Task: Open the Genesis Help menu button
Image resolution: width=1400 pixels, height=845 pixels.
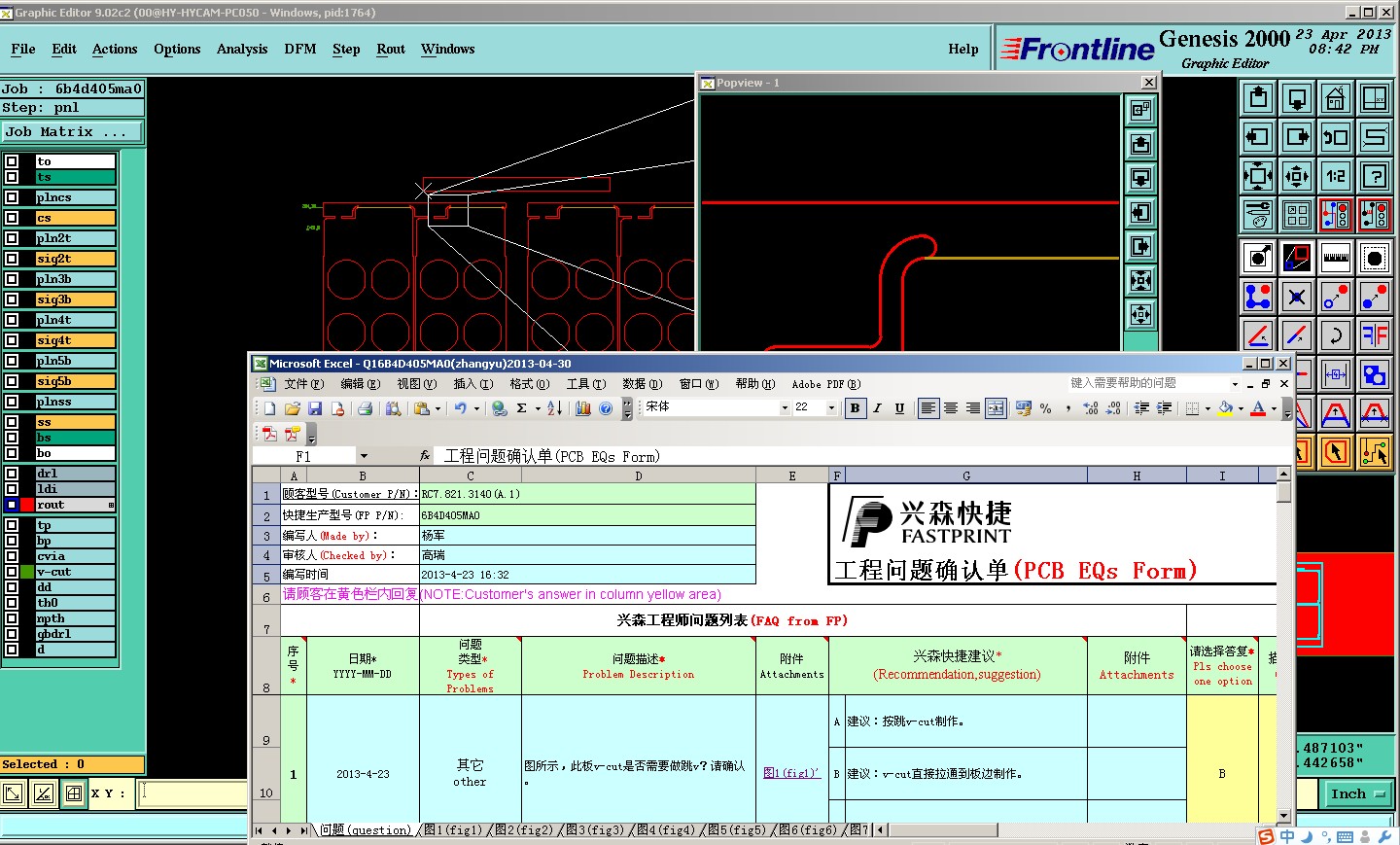Action: coord(963,49)
